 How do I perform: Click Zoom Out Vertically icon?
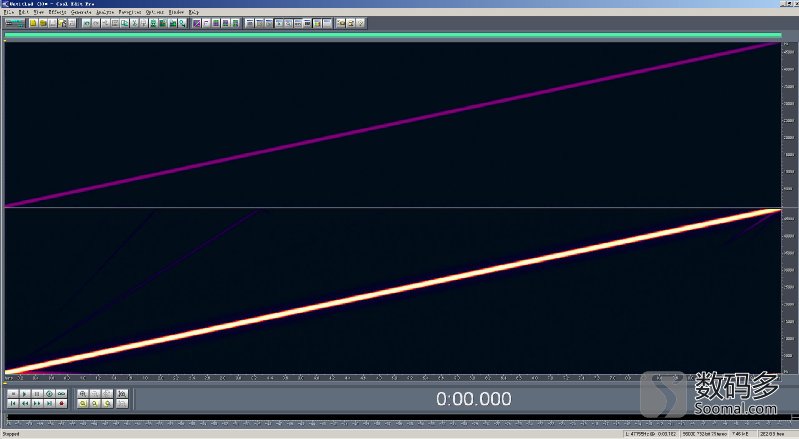[x=122, y=403]
